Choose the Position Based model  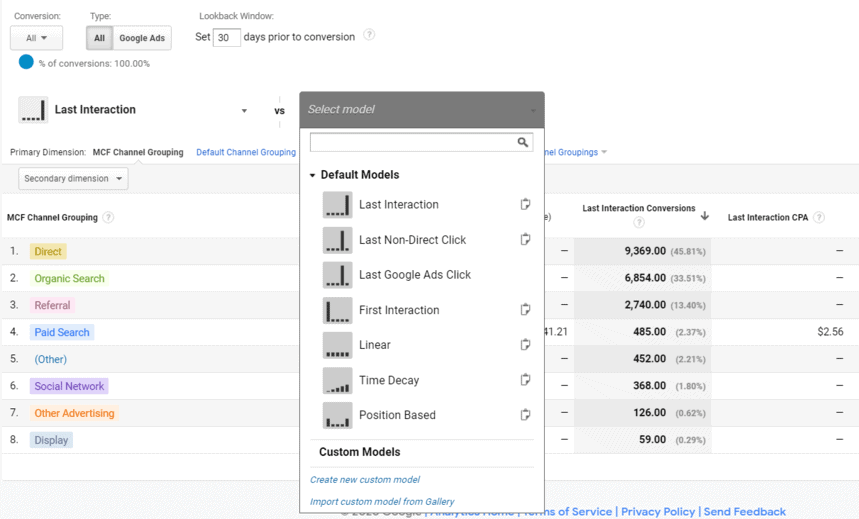click(x=397, y=415)
